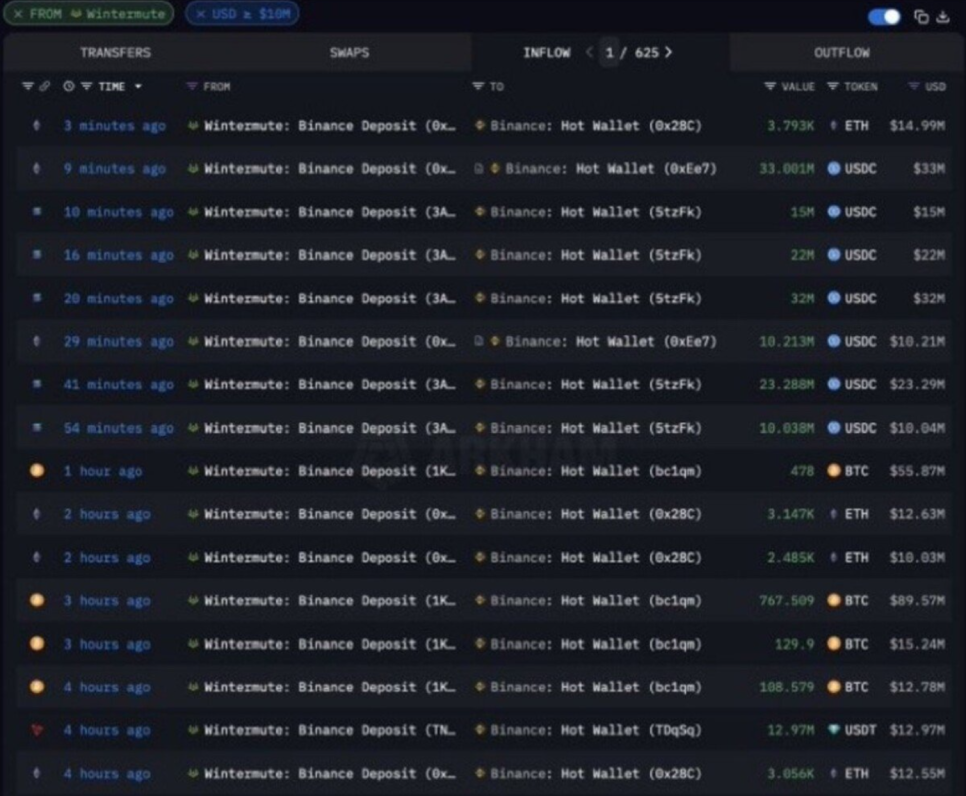Click the USD amount $12.78M

pos(917,688)
